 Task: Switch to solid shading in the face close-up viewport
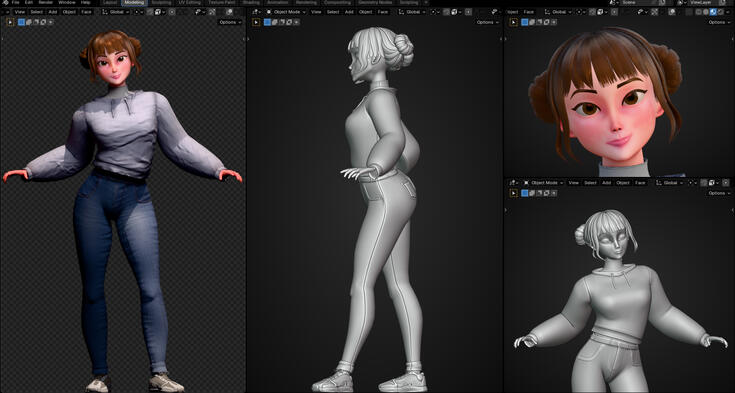pos(706,12)
